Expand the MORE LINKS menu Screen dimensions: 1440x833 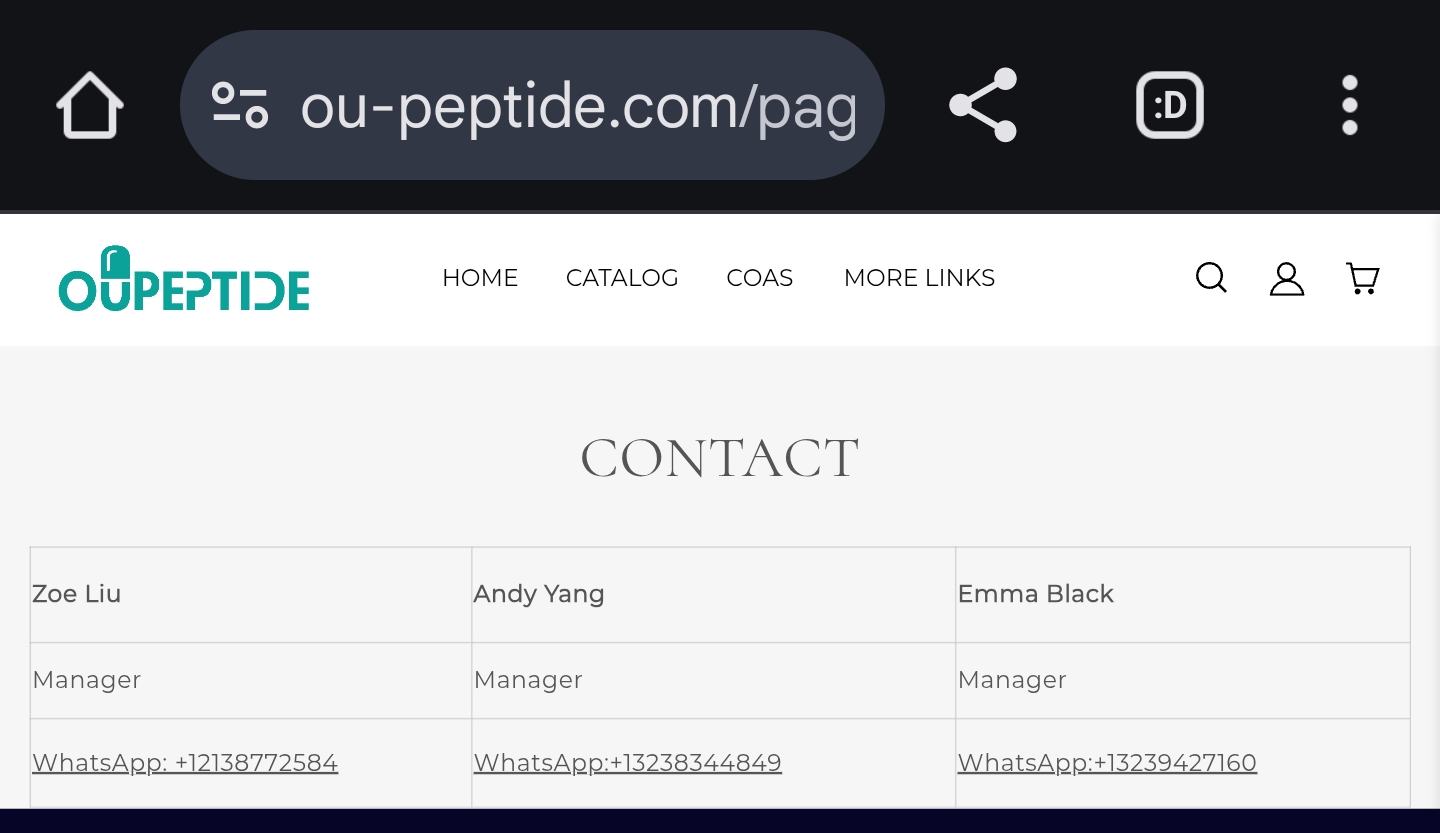919,278
